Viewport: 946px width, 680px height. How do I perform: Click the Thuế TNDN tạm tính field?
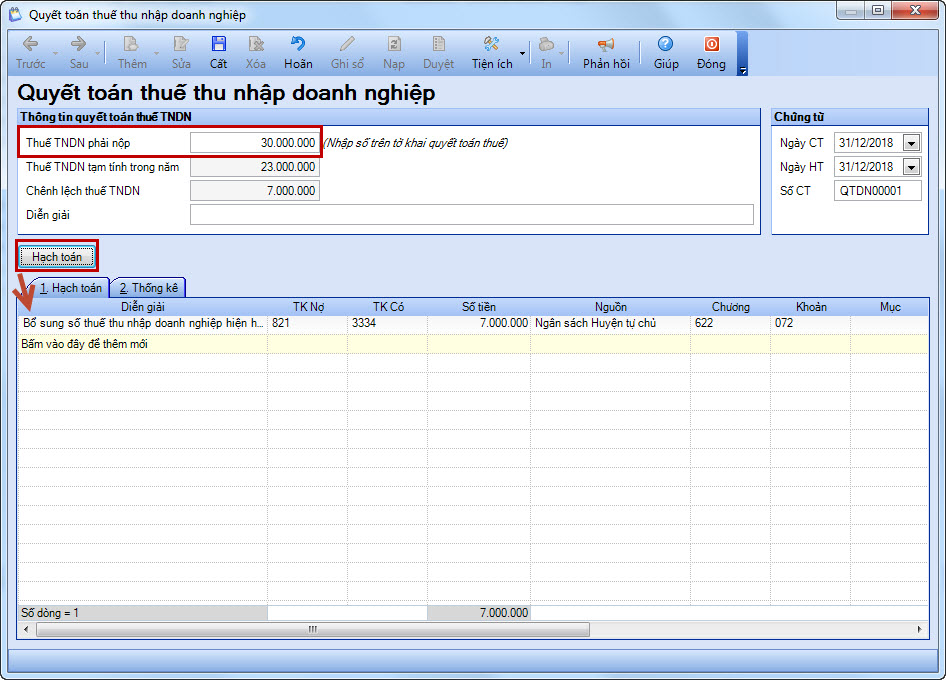255,167
